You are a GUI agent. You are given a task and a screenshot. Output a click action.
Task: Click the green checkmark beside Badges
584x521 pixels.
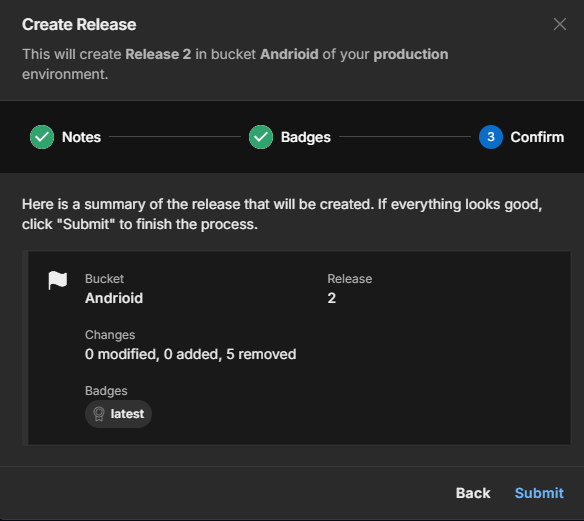click(261, 137)
